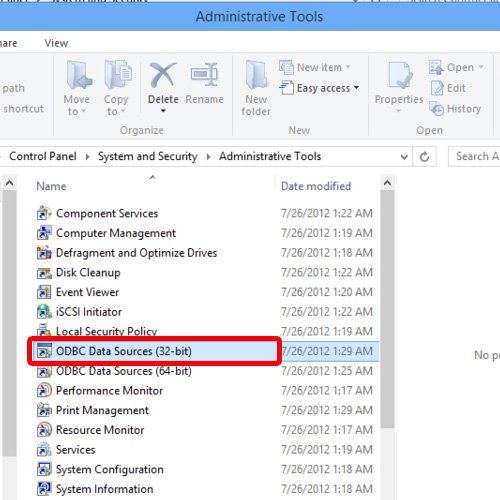This screenshot has height=500, width=500.
Task: Click the Open icon in ribbon
Action: click(436, 67)
